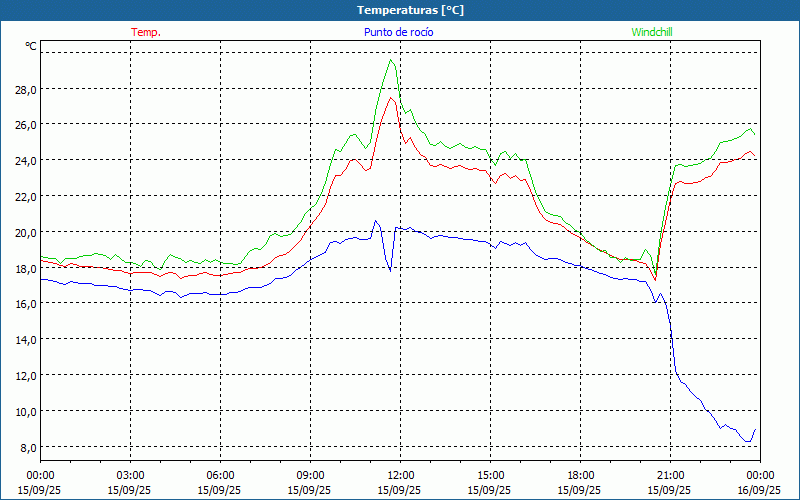Select the red "Temp." legend label

click(x=146, y=32)
